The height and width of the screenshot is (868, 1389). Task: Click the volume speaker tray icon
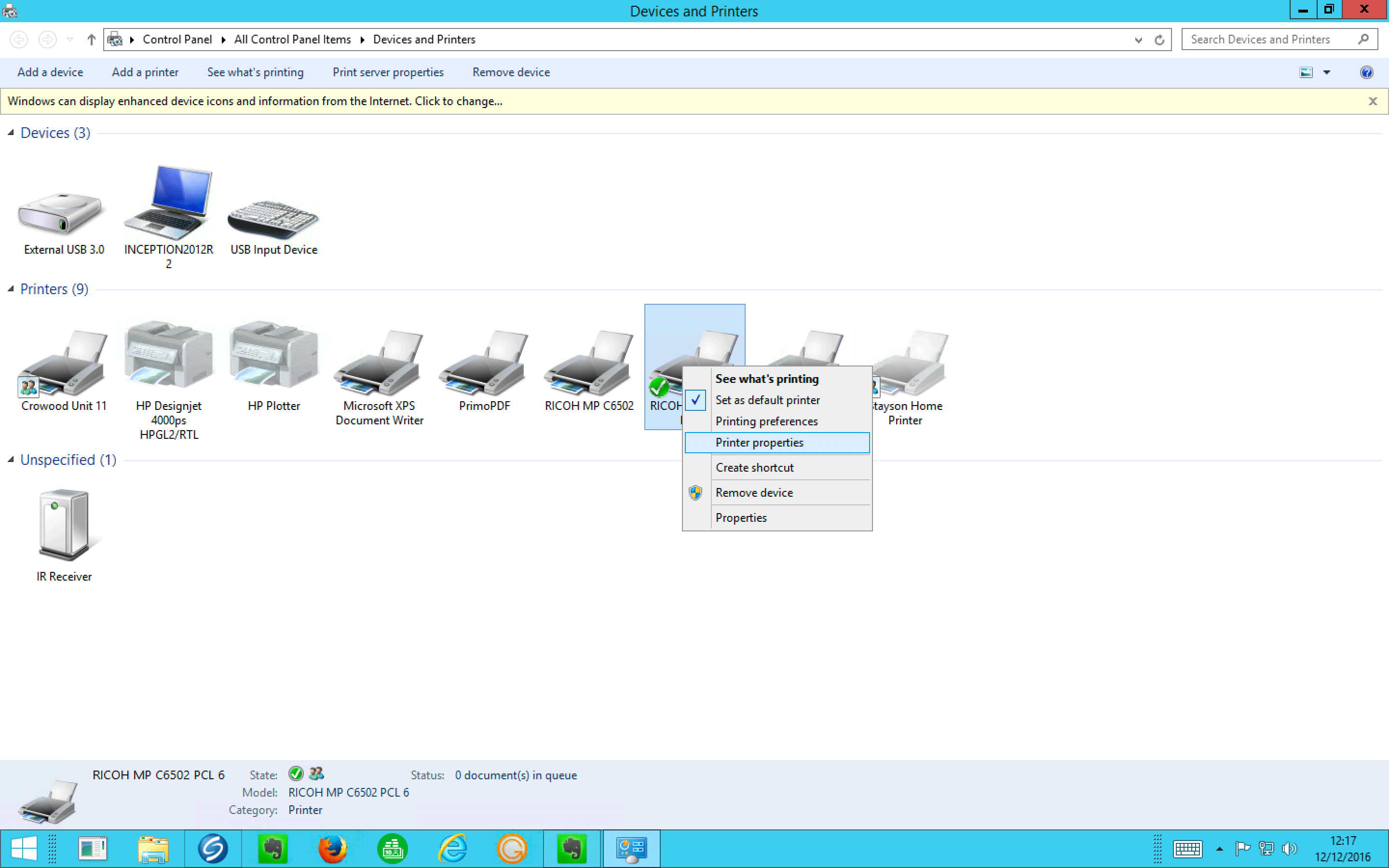click(1289, 849)
